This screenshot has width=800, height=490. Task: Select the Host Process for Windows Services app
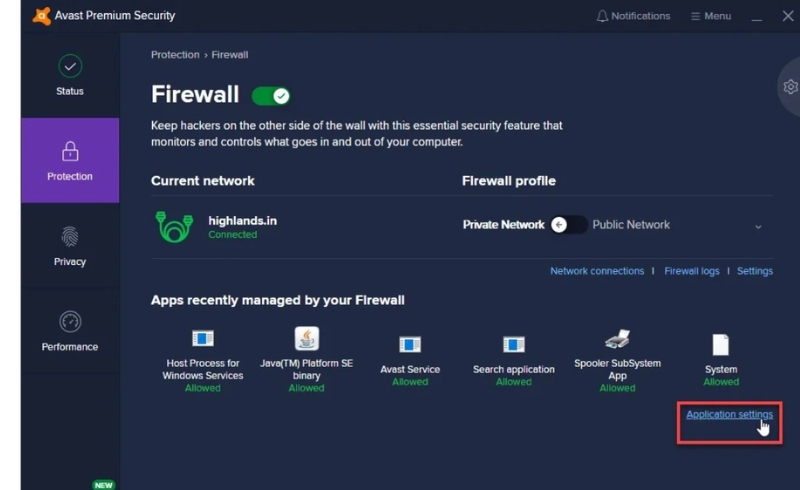pyautogui.click(x=203, y=340)
